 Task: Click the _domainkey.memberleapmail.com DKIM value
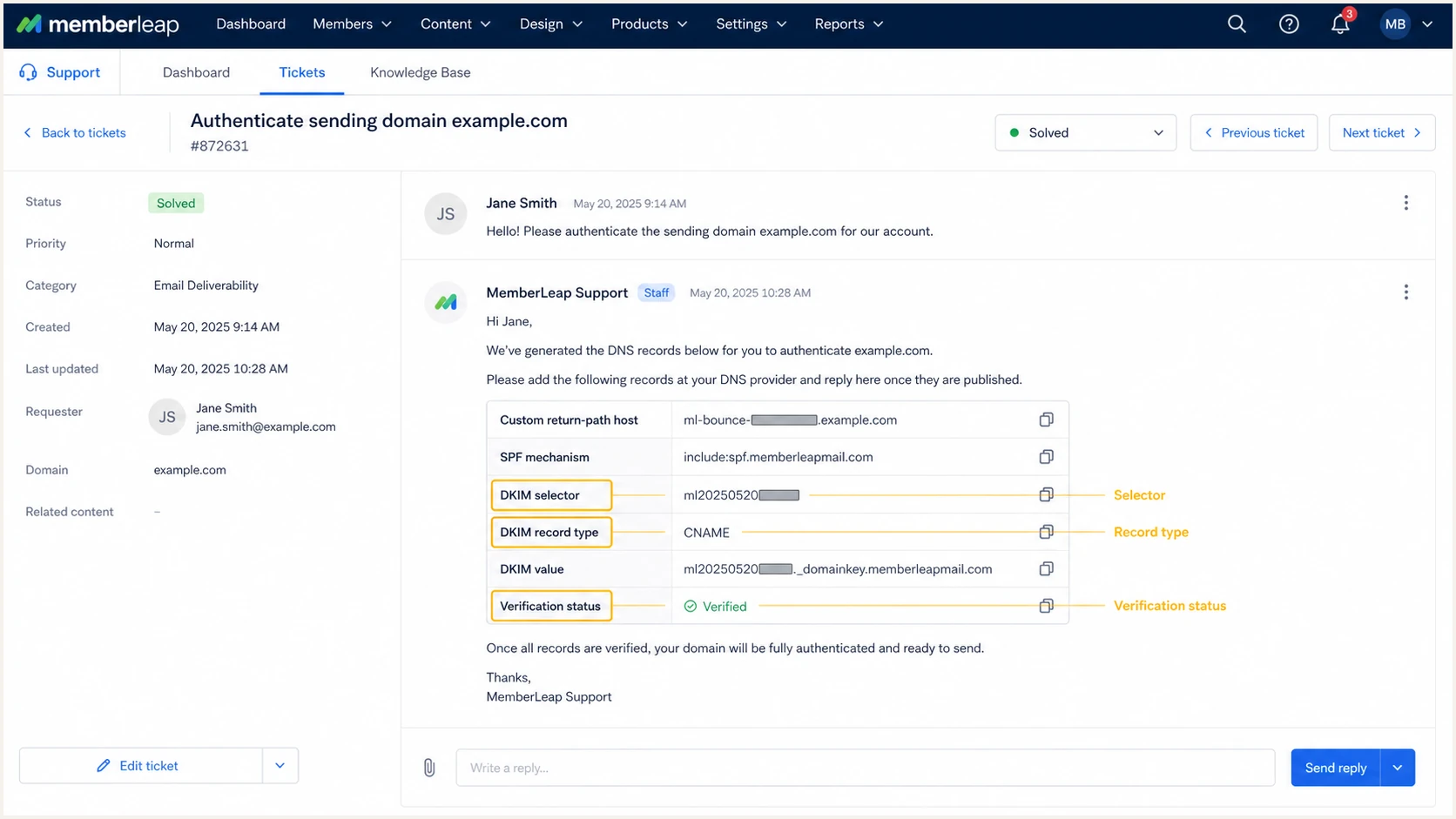(838, 569)
